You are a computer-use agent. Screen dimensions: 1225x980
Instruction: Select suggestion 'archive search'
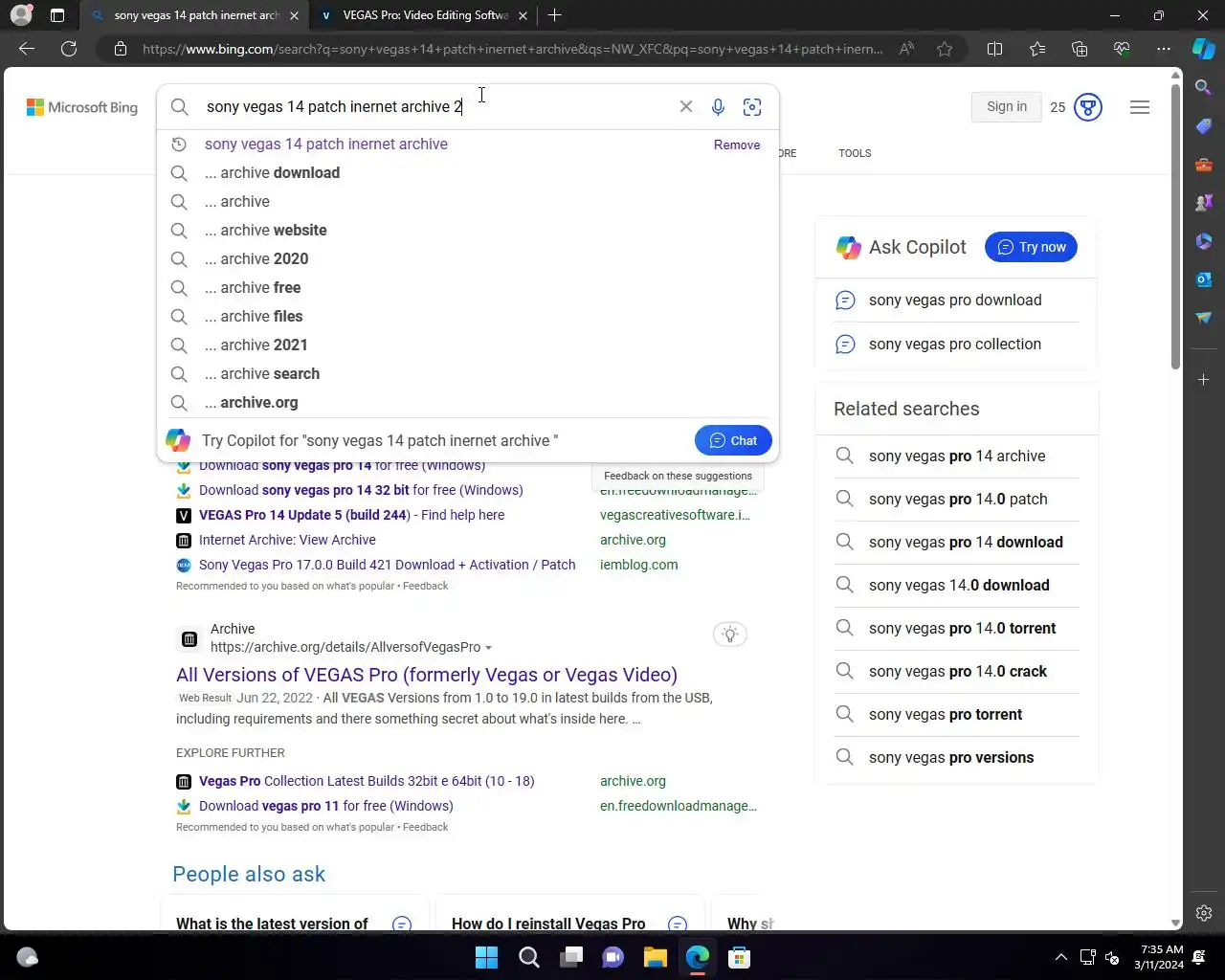tap(468, 374)
